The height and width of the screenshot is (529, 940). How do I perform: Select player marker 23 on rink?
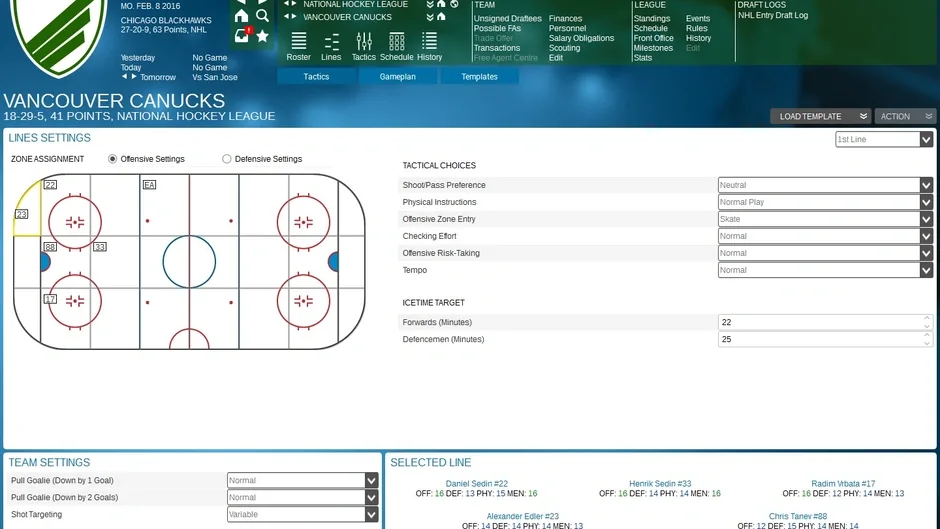point(21,214)
